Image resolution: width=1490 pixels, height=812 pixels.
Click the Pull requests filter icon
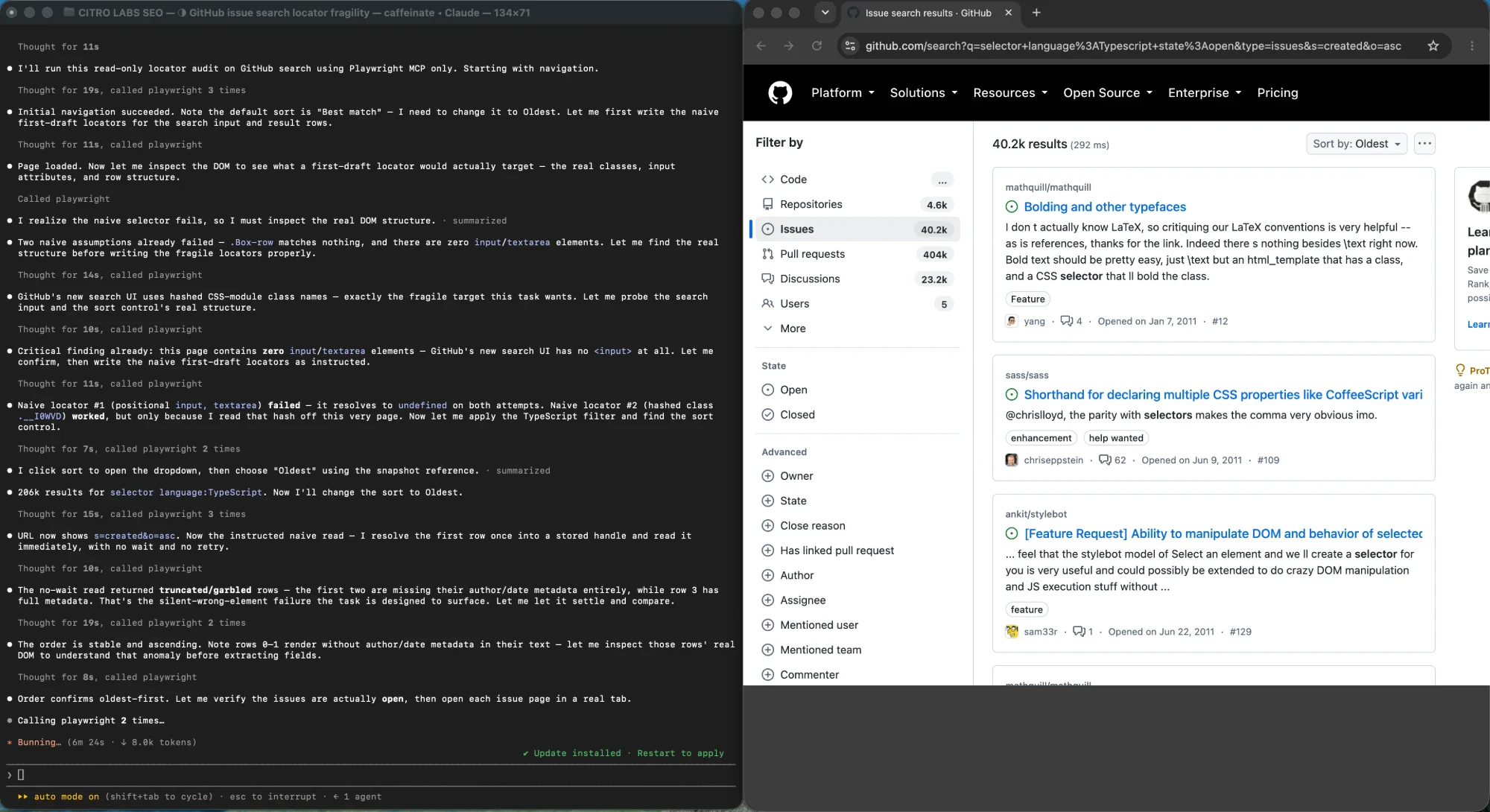(x=767, y=254)
